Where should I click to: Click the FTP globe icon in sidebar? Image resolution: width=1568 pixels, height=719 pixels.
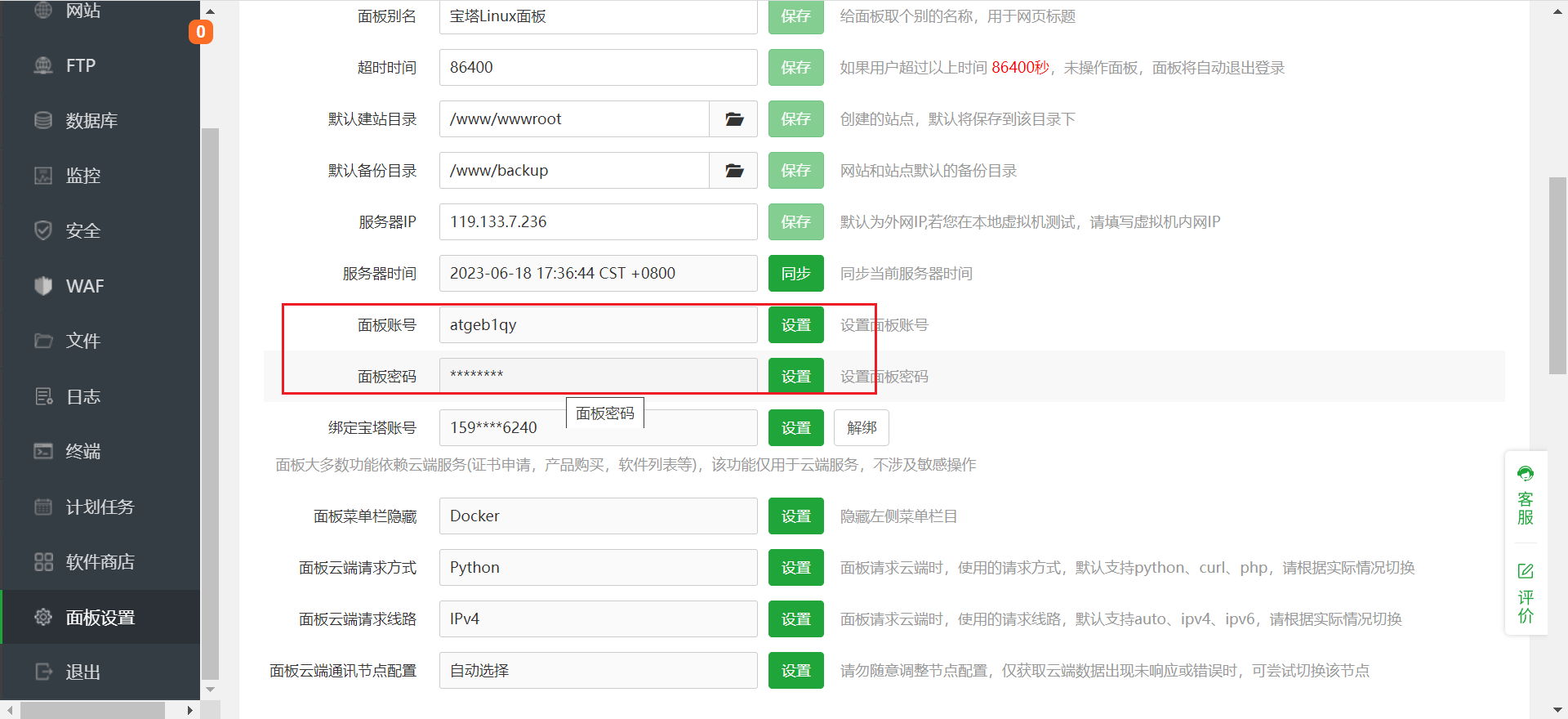(x=43, y=65)
